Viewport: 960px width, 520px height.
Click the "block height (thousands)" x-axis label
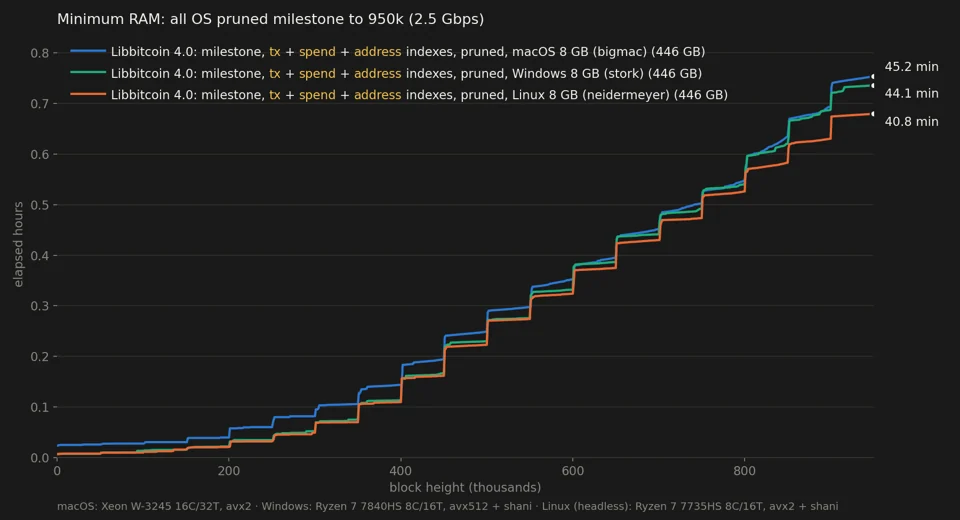tap(465, 488)
